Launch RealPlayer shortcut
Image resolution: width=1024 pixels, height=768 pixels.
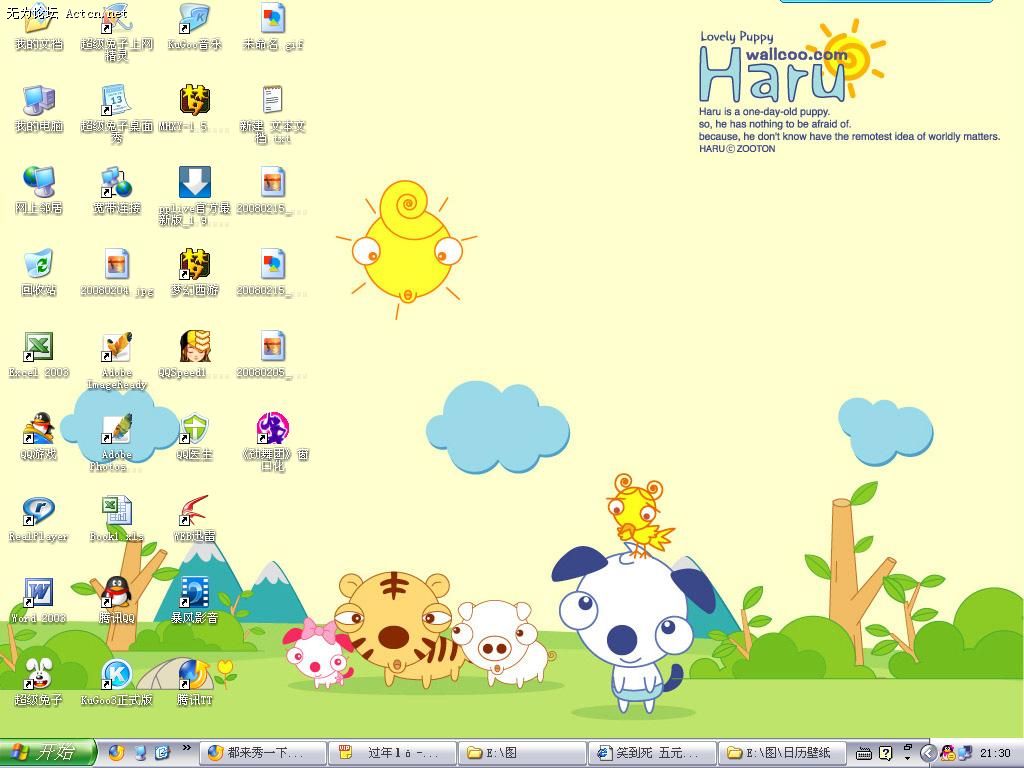pyautogui.click(x=39, y=519)
